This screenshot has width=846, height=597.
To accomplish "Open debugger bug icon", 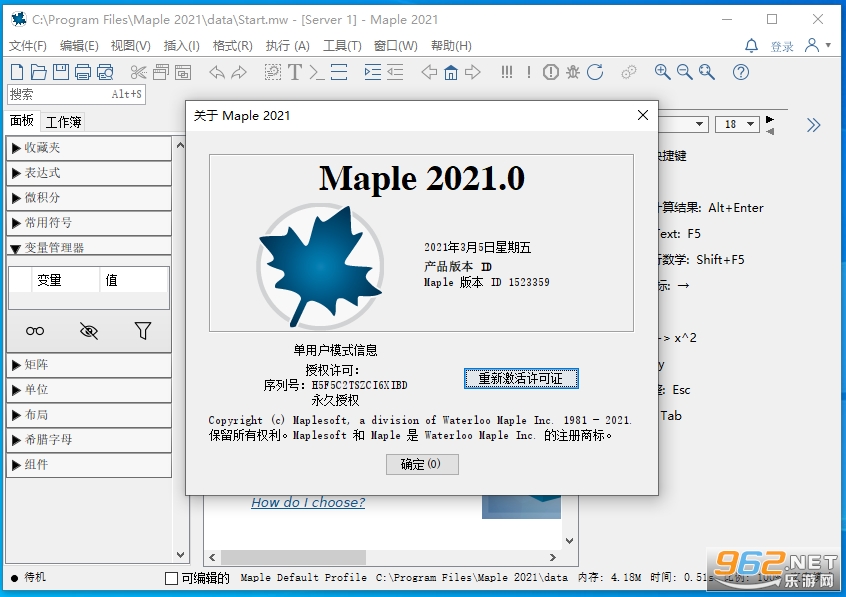I will (x=573, y=72).
